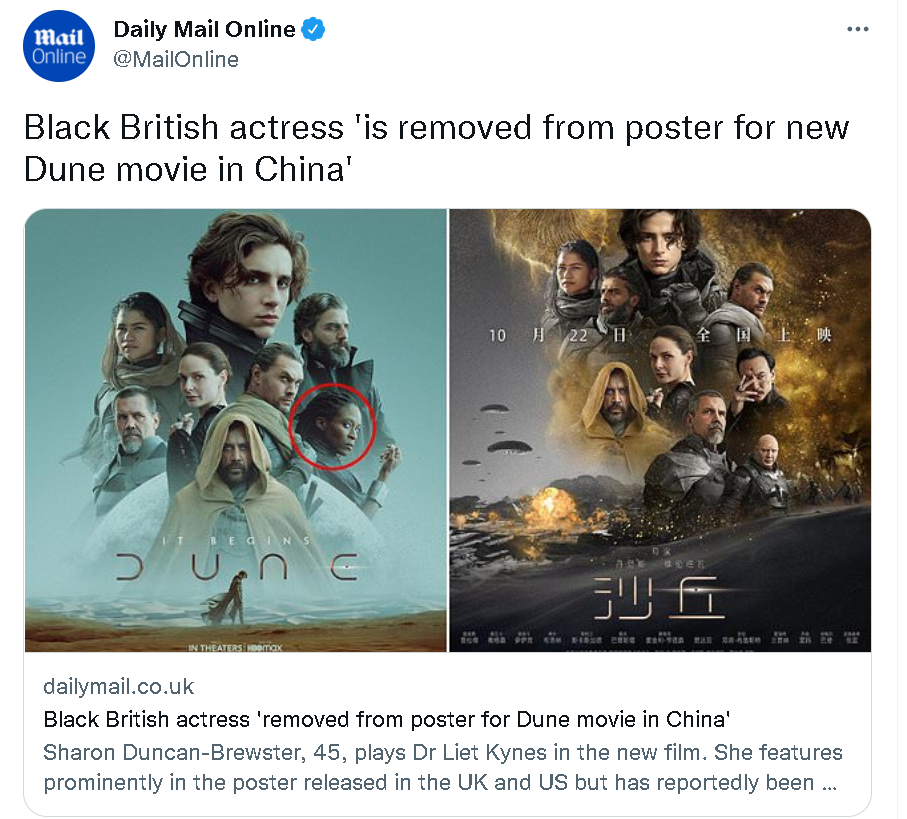Click the Sharon Duncan-Brewster article description
907x819 pixels.
443,768
